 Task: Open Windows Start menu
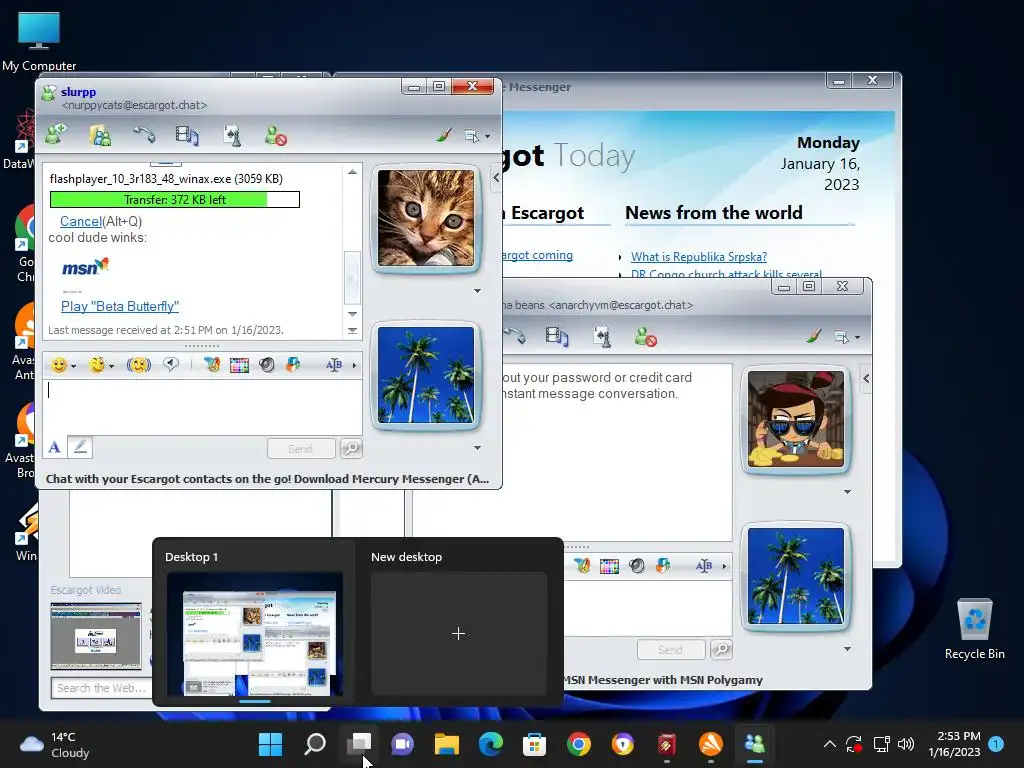(270, 744)
